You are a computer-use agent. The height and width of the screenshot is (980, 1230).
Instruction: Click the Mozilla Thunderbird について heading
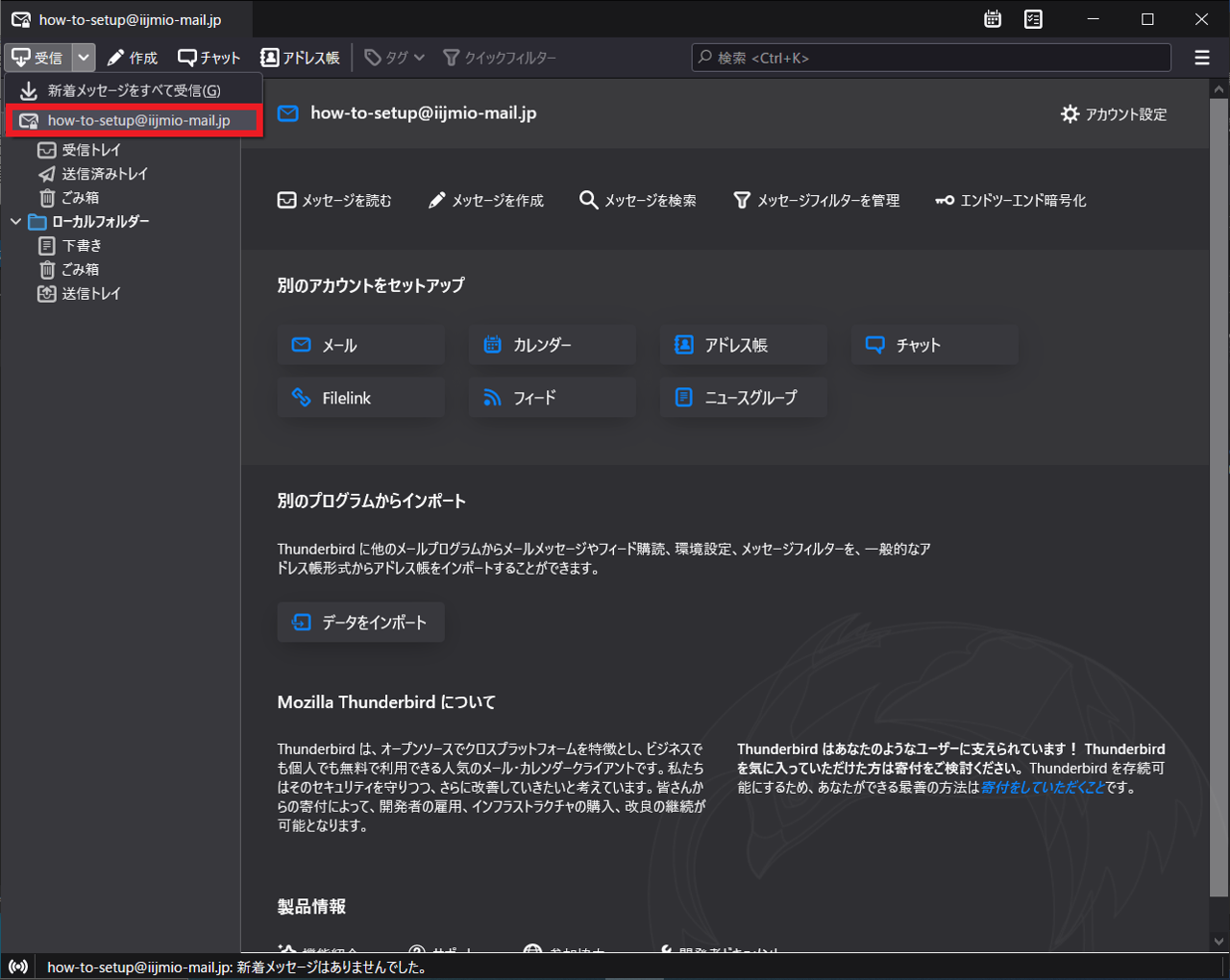(x=386, y=702)
